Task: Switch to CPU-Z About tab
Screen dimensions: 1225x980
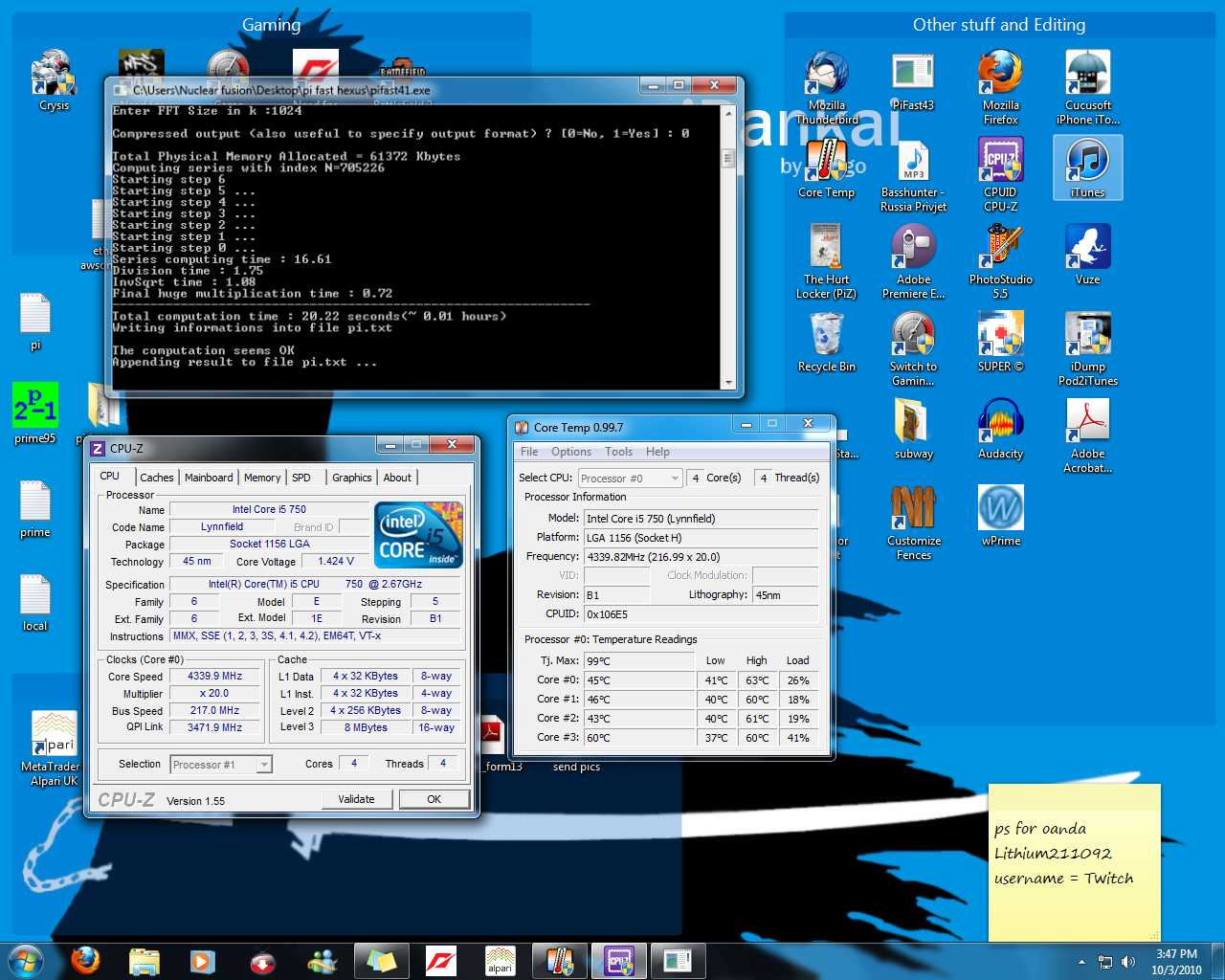Action: 398,478
